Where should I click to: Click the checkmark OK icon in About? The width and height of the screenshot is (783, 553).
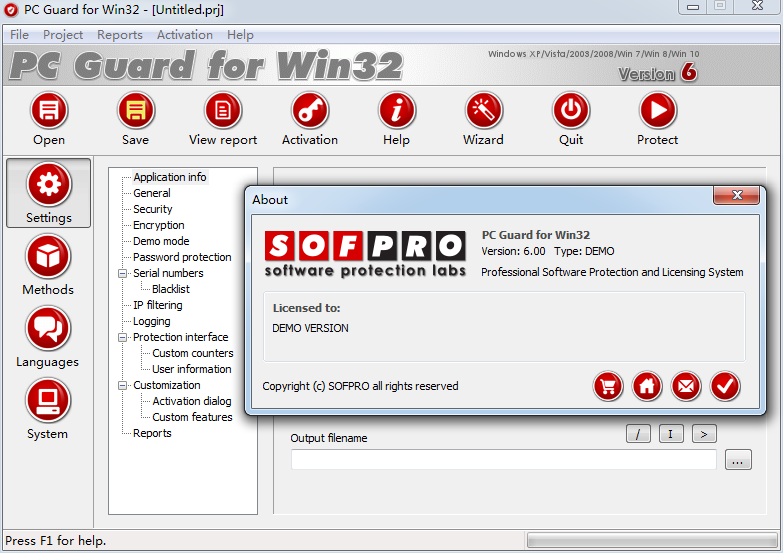(725, 386)
